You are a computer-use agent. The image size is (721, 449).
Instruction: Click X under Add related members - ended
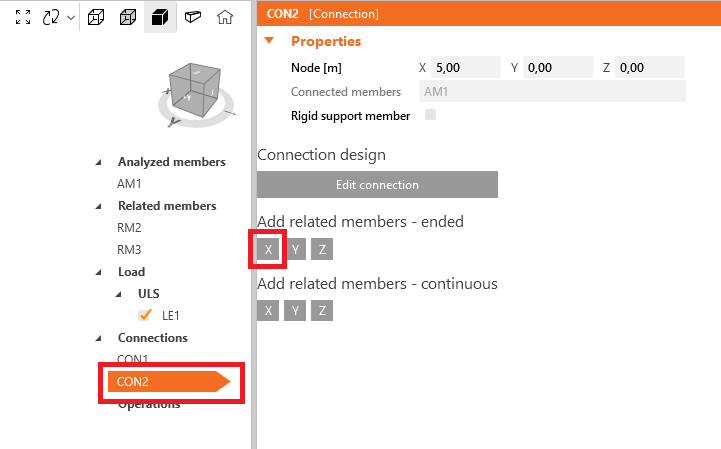click(x=268, y=250)
